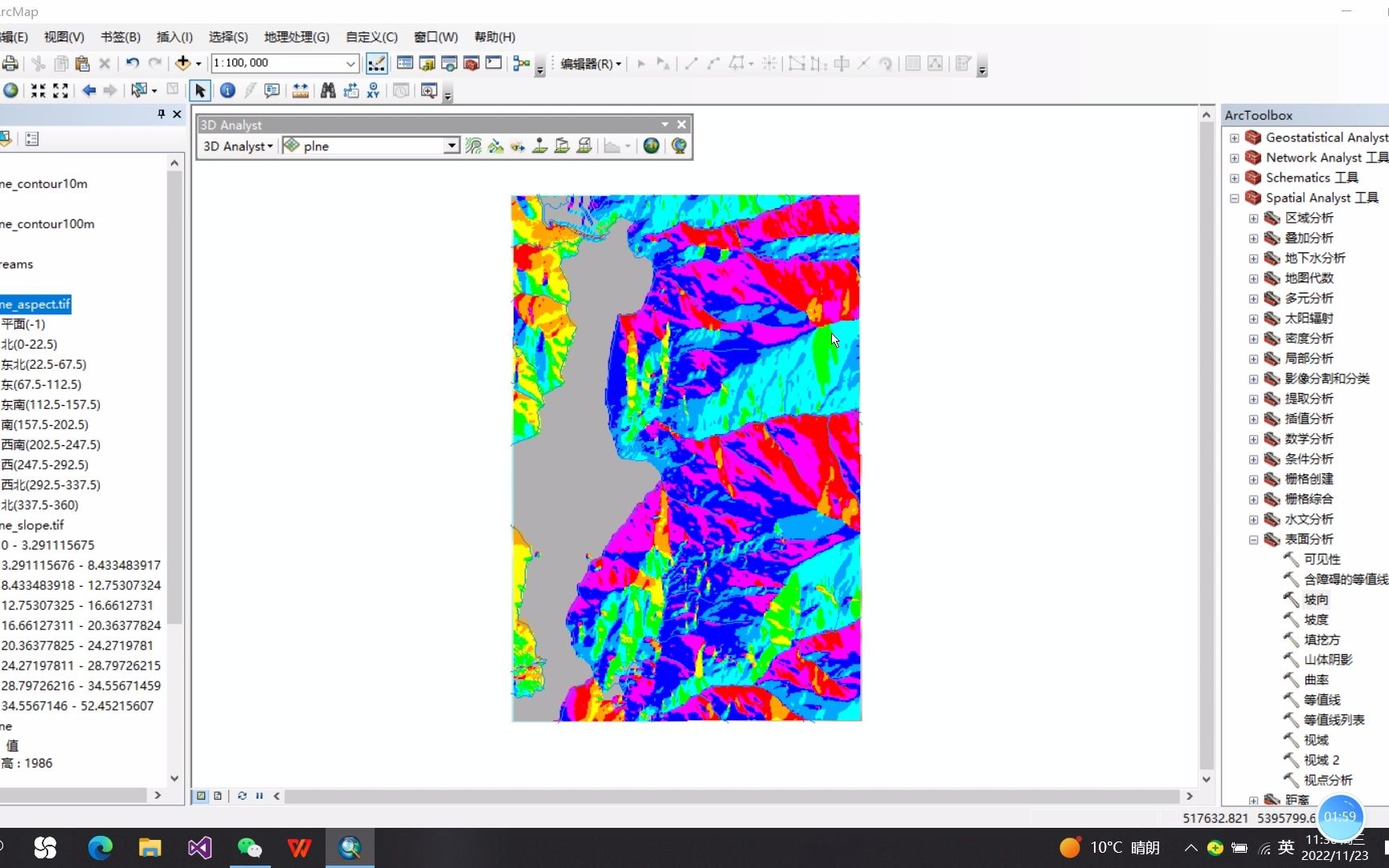Open the plne layer dropdown
This screenshot has height=868, width=1389.
click(453, 145)
